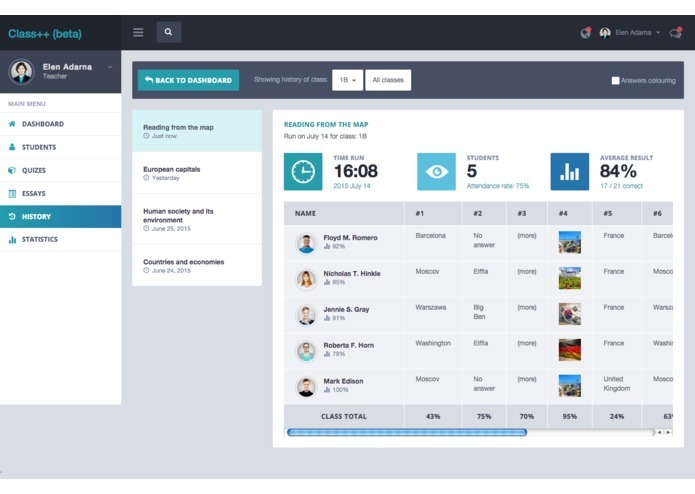Click Floyd M. Romero's Barcelona answer in #1
695x494 pixels.
pos(430,236)
